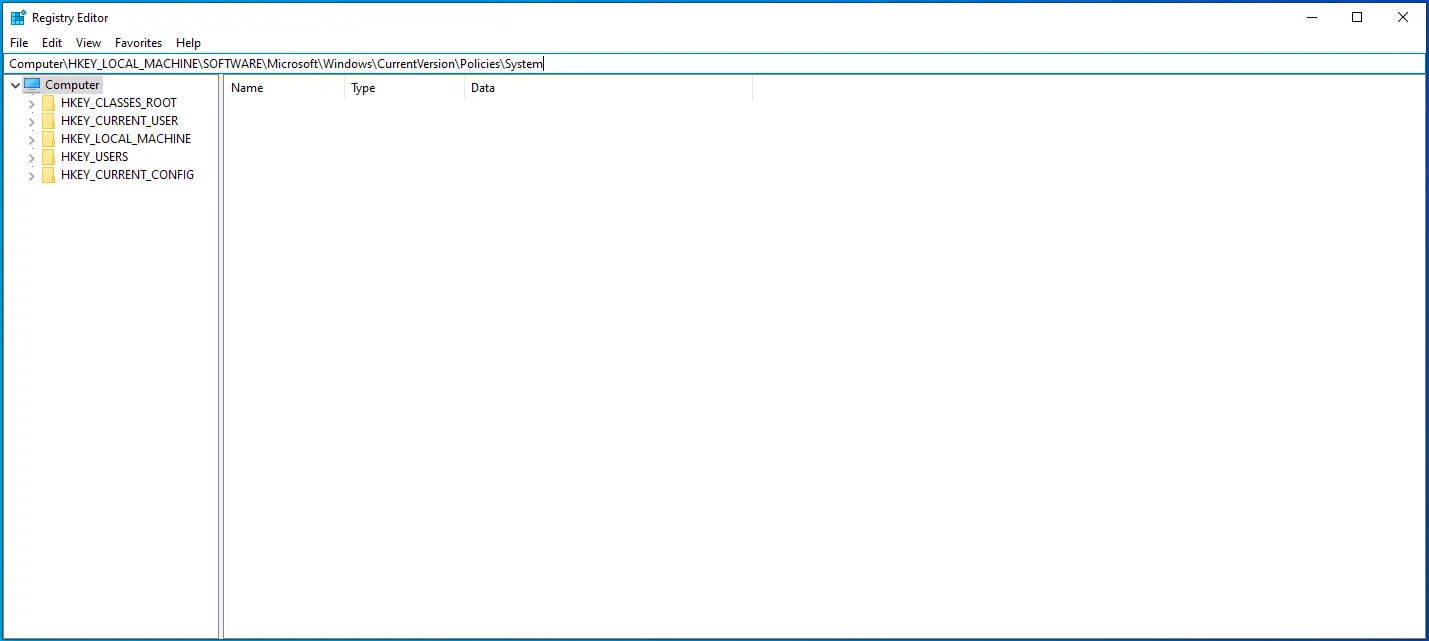1429x641 pixels.
Task: Click the HKEY_LOCAL_MACHINE folder icon
Action: tap(49, 139)
